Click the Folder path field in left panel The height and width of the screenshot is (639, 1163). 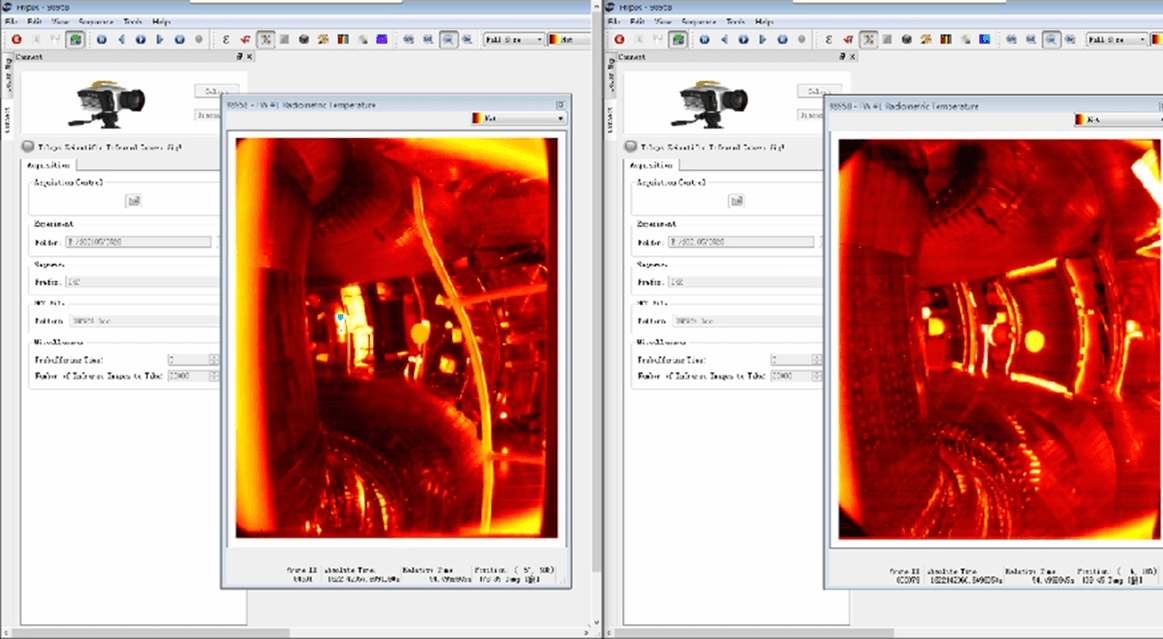click(x=139, y=242)
